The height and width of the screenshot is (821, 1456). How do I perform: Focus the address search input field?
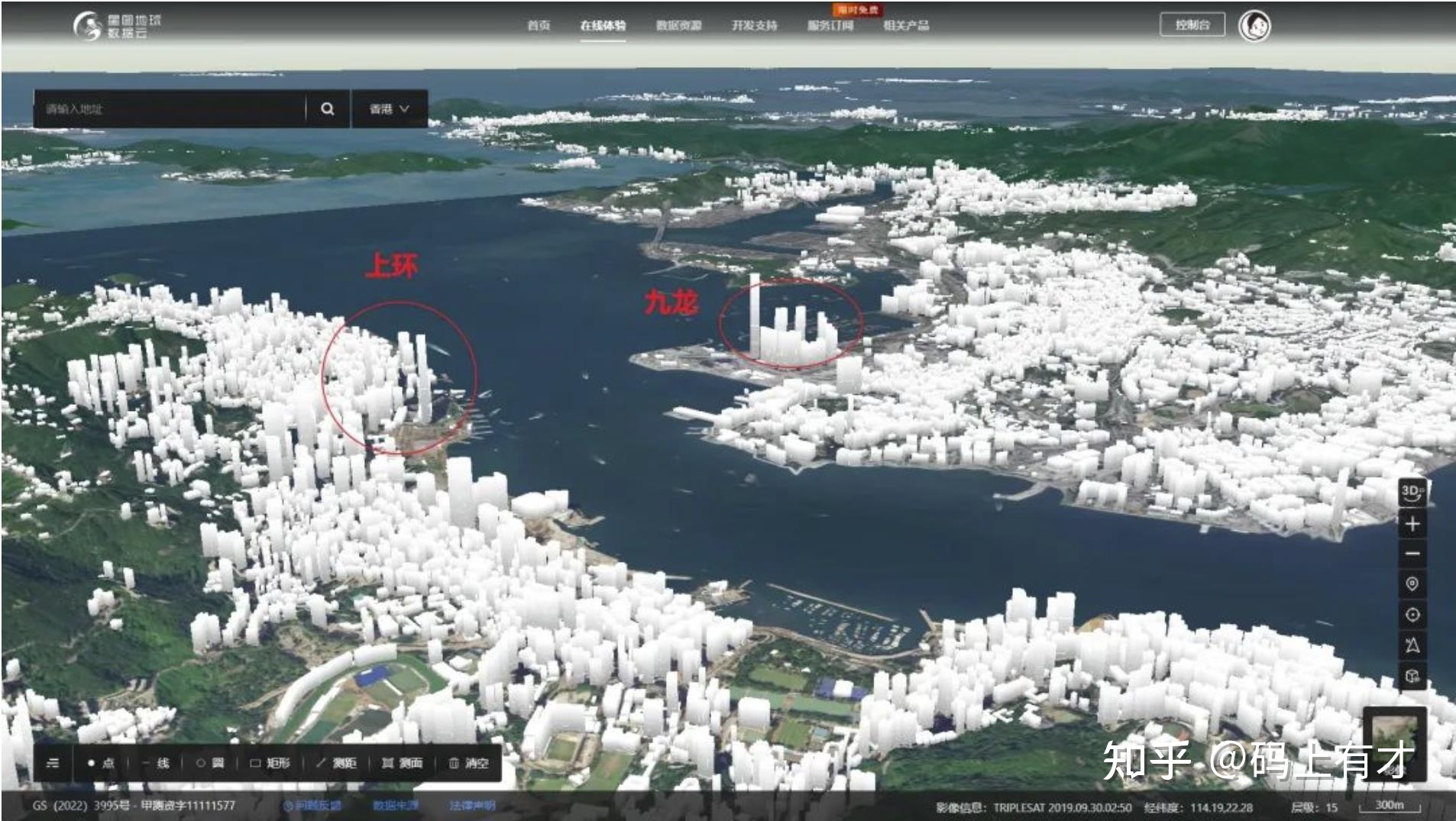[170, 108]
